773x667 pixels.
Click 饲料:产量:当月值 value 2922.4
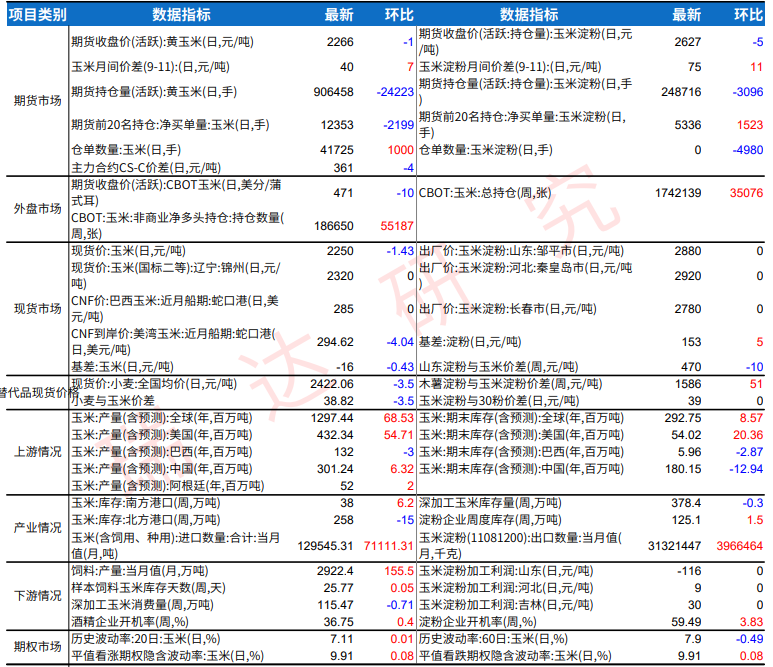335,571
